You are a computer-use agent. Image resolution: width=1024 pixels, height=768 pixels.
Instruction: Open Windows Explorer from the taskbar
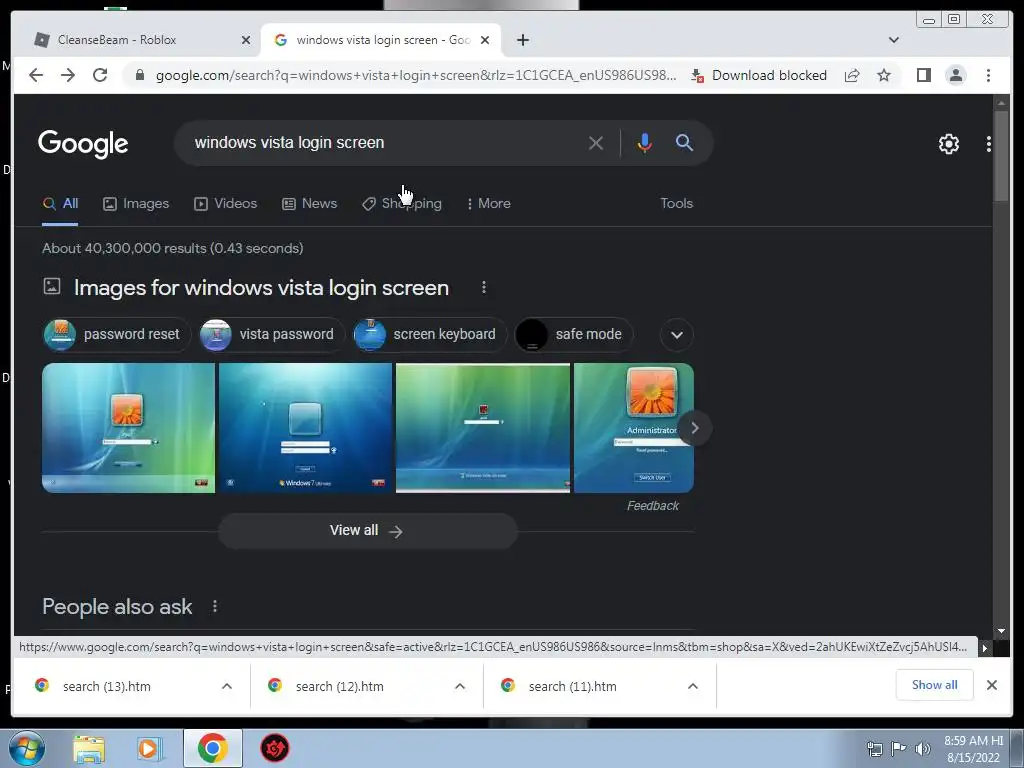(x=89, y=748)
